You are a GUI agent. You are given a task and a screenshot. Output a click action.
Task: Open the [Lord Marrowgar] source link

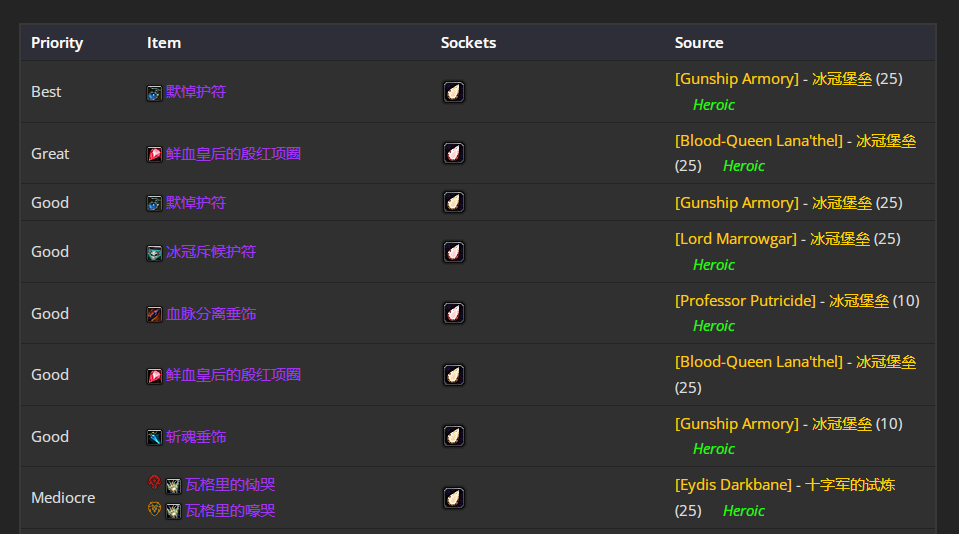(736, 239)
